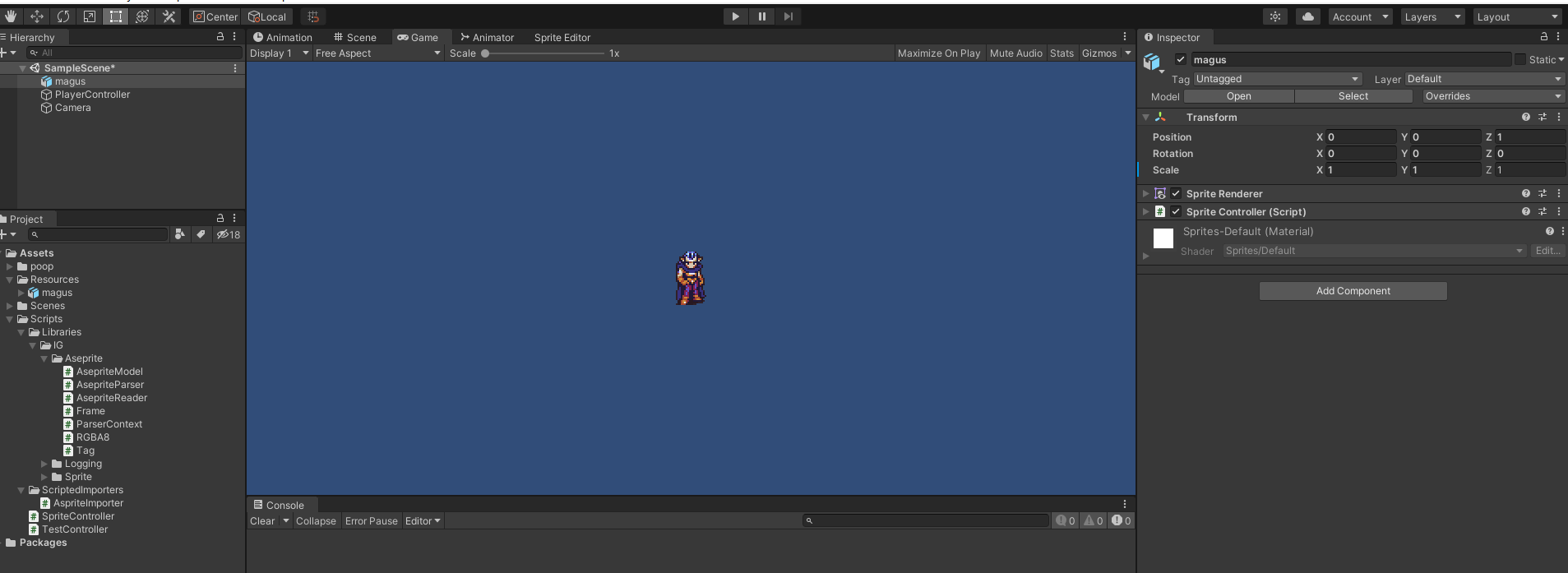Click the Game view Scale slider
The height and width of the screenshot is (573, 1568).
[x=544, y=53]
